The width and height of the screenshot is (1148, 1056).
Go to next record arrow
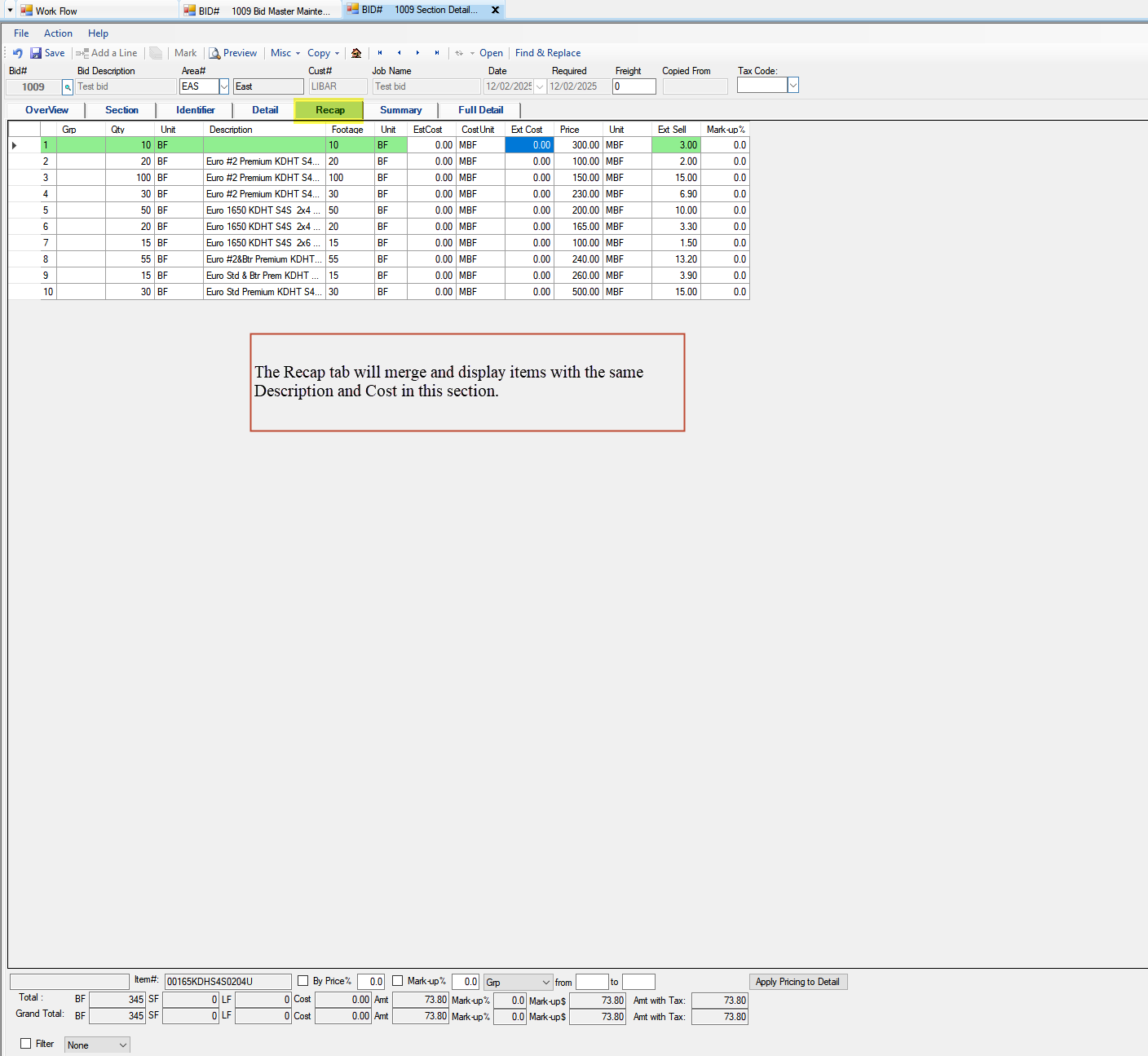point(418,53)
